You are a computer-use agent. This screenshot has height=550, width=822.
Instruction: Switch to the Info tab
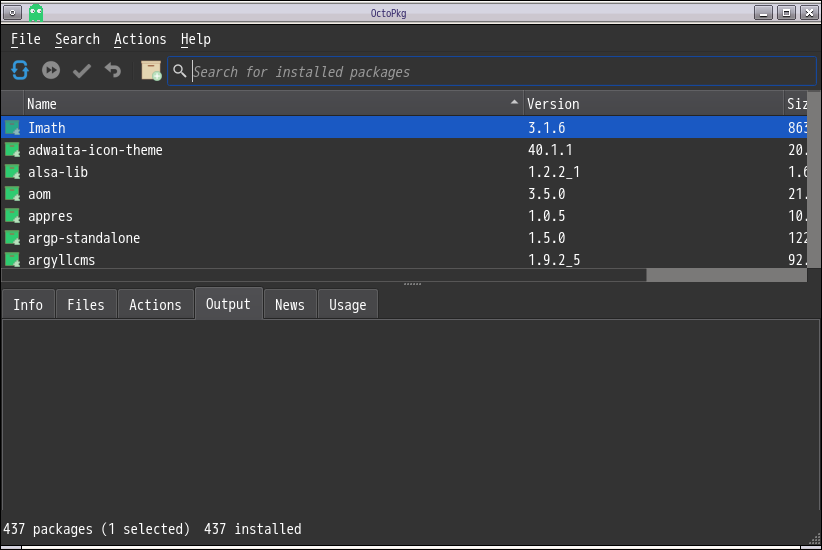coord(28,305)
